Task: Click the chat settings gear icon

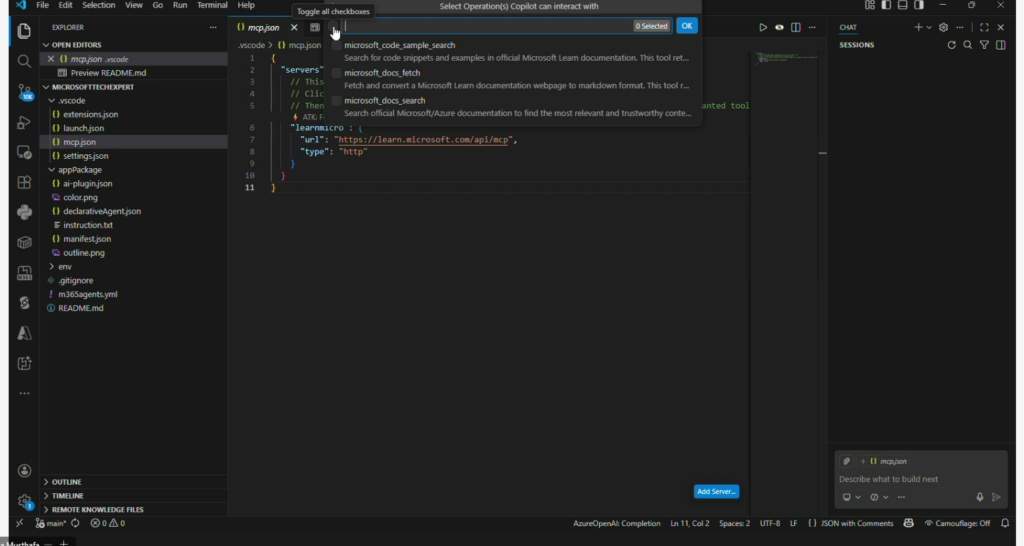Action: click(942, 27)
